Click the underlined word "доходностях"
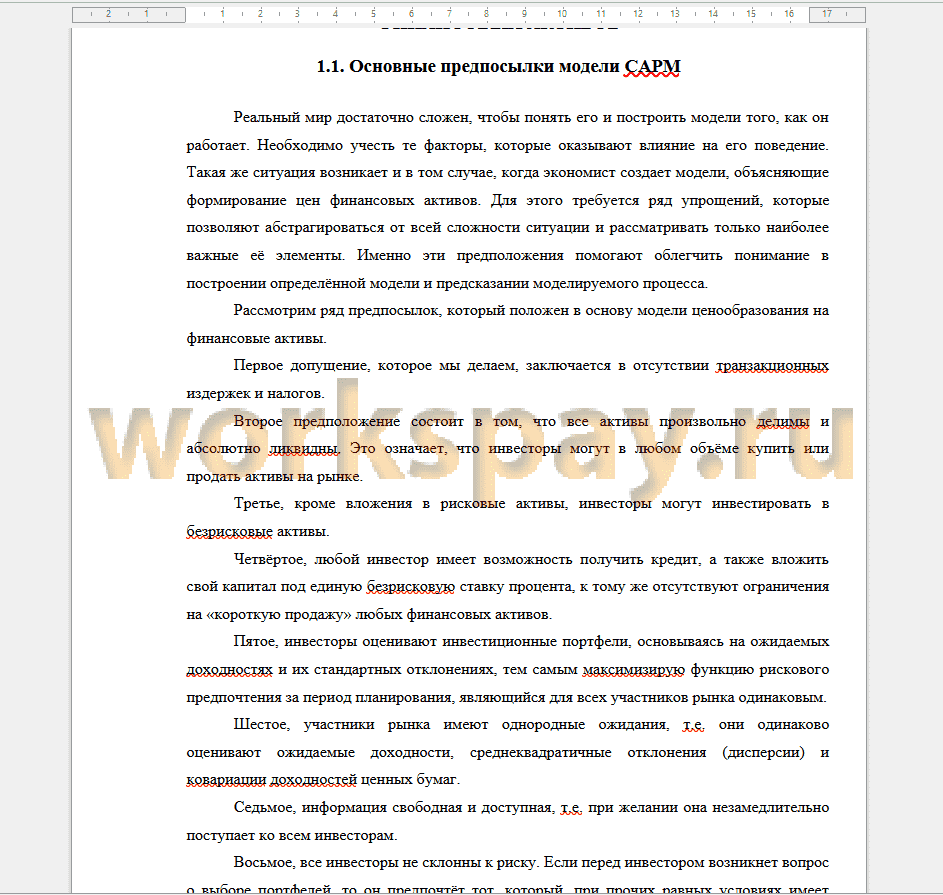 click(229, 669)
